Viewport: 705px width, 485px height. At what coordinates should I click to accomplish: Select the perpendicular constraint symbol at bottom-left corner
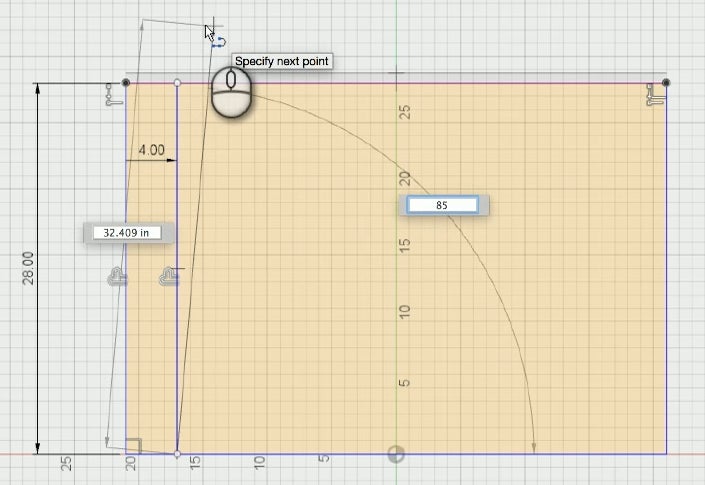[134, 446]
